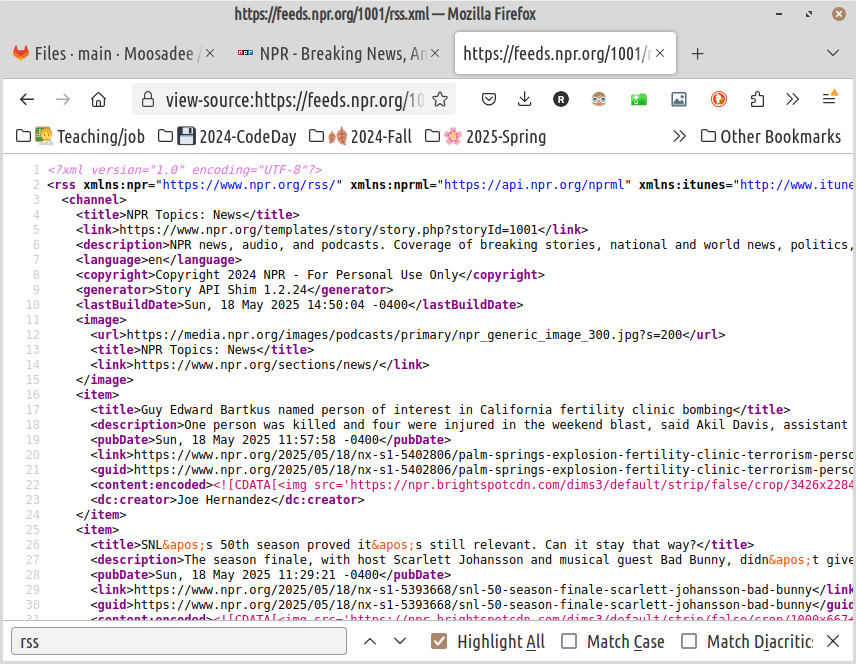
Task: Click the Joe Hernandez dc:creator line
Action: (x=227, y=500)
